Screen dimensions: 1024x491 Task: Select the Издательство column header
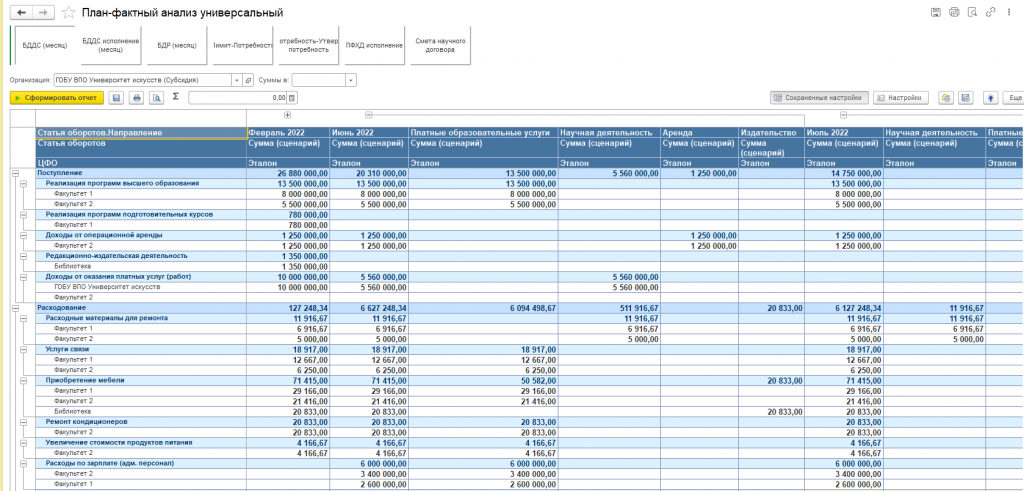point(772,133)
